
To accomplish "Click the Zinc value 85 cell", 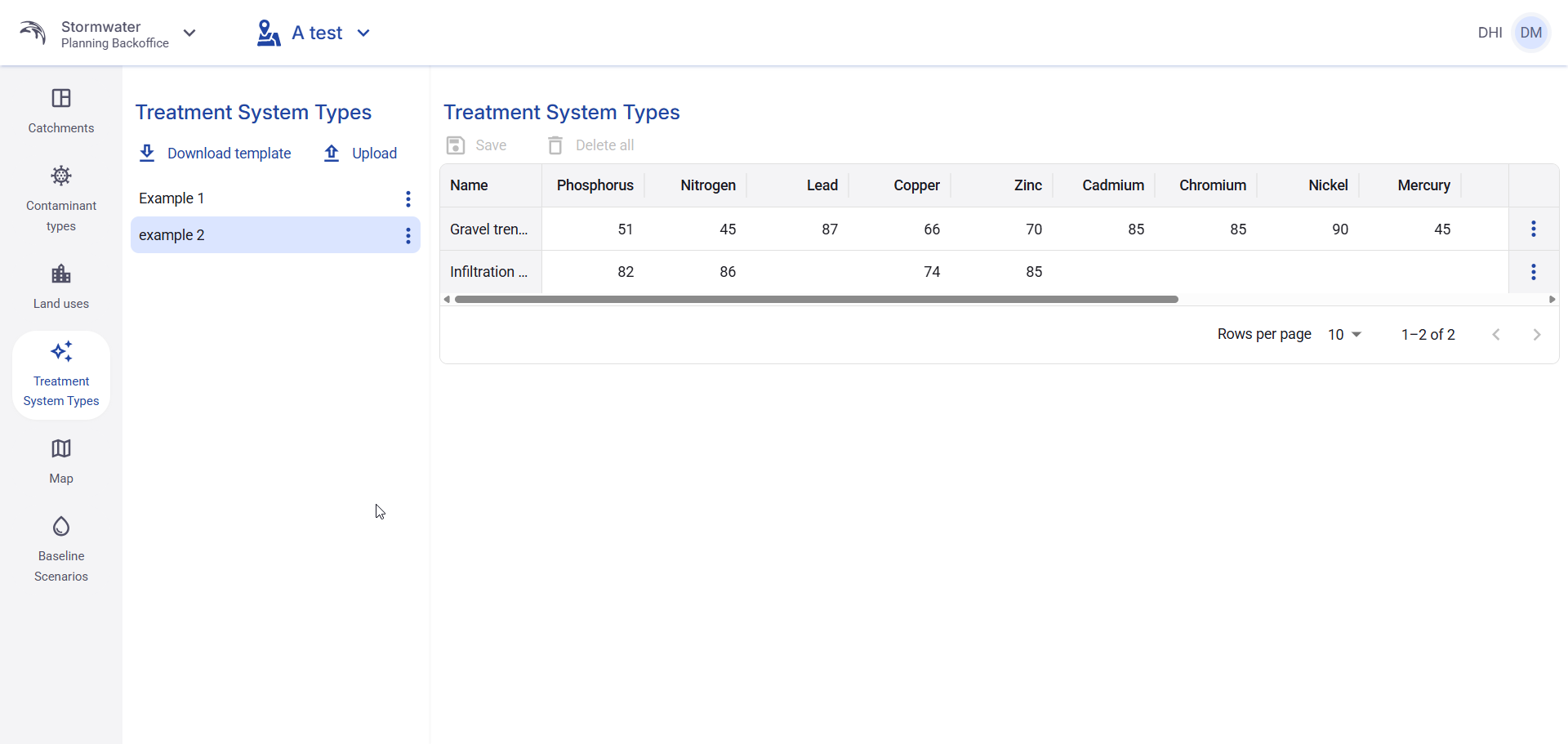I will pyautogui.click(x=1002, y=272).
